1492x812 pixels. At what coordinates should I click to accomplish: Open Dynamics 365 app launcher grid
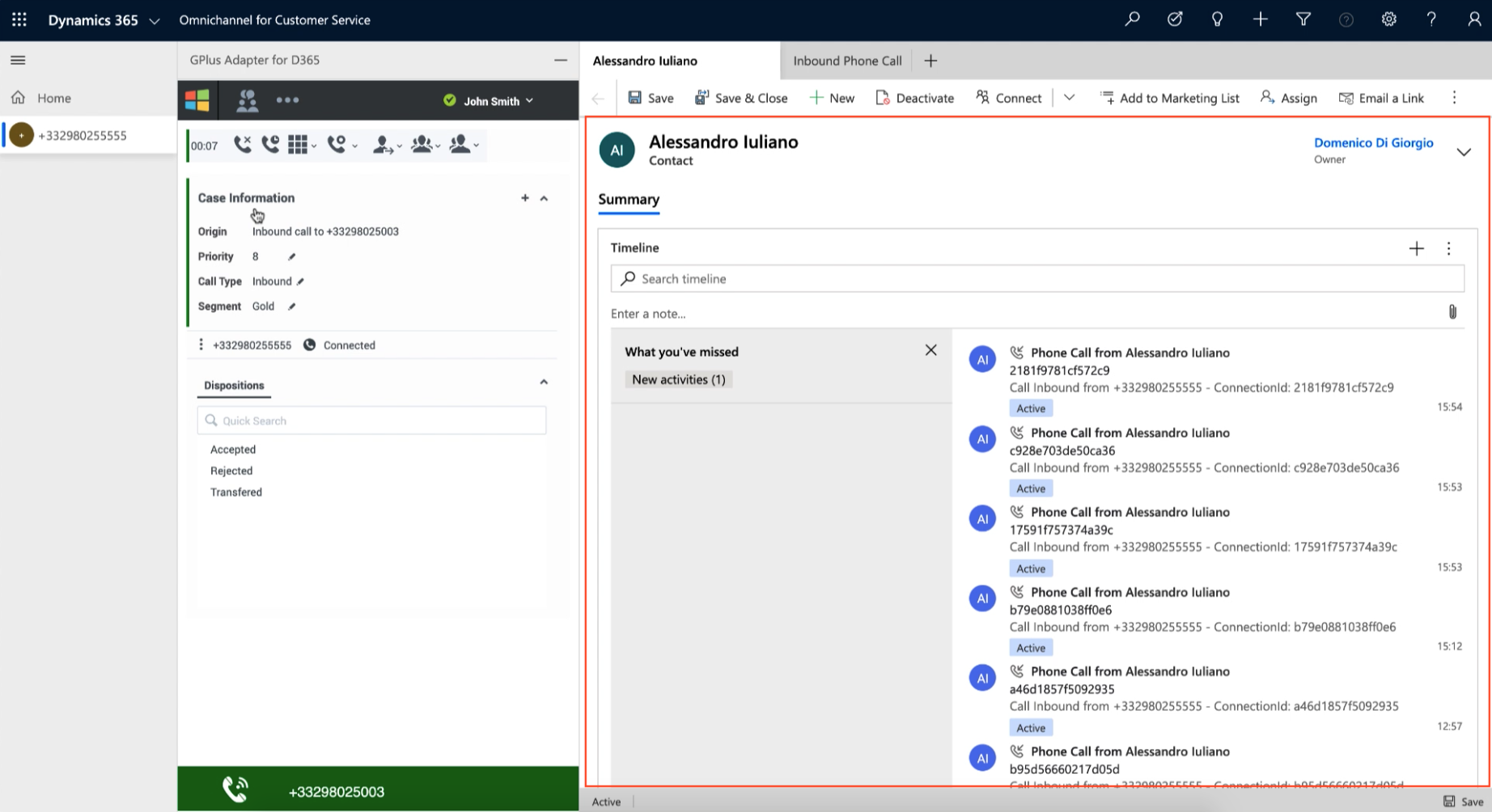[19, 20]
